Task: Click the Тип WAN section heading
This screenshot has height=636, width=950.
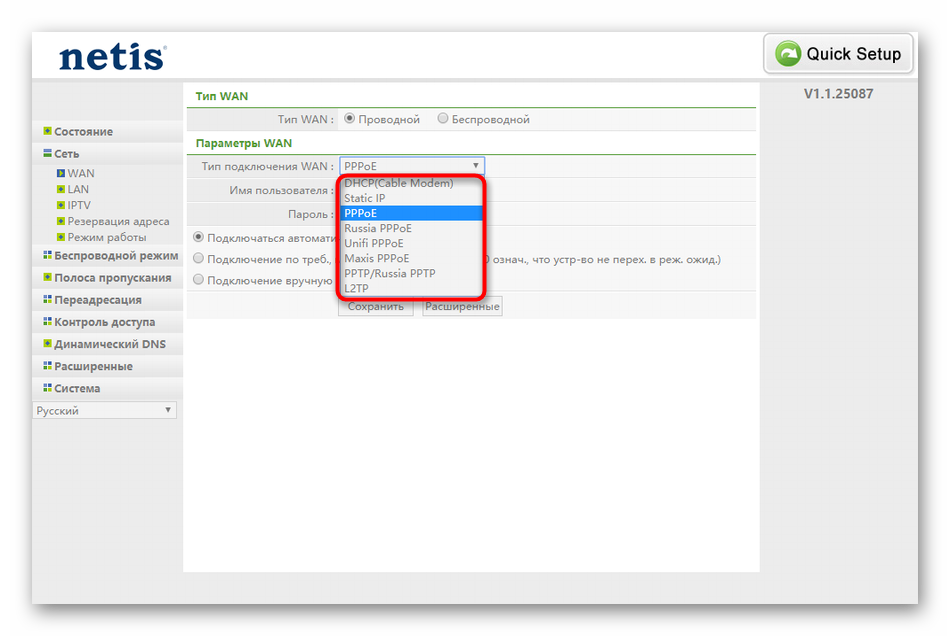Action: click(222, 96)
